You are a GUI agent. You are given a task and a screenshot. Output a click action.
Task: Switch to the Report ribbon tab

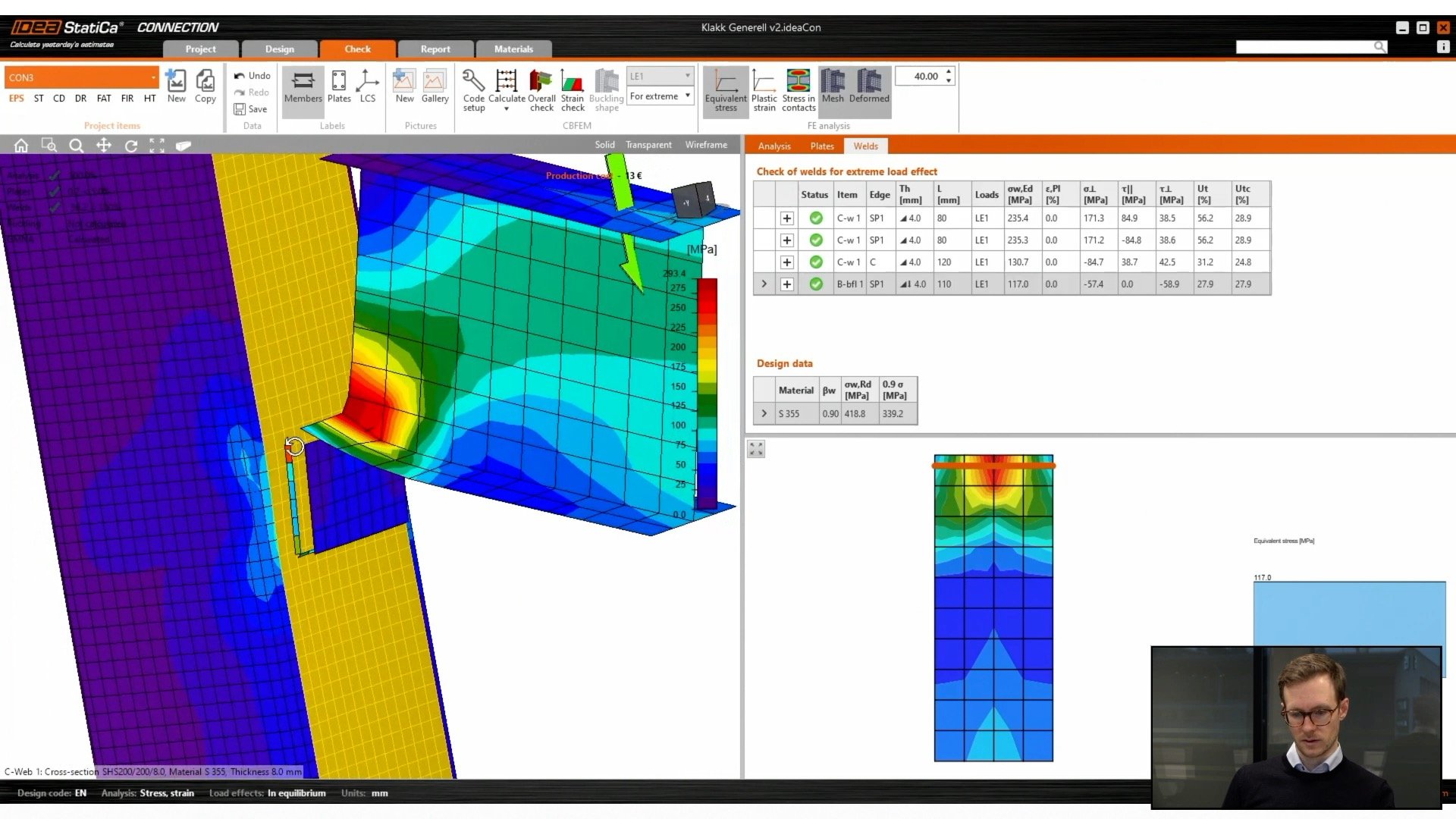pos(435,49)
